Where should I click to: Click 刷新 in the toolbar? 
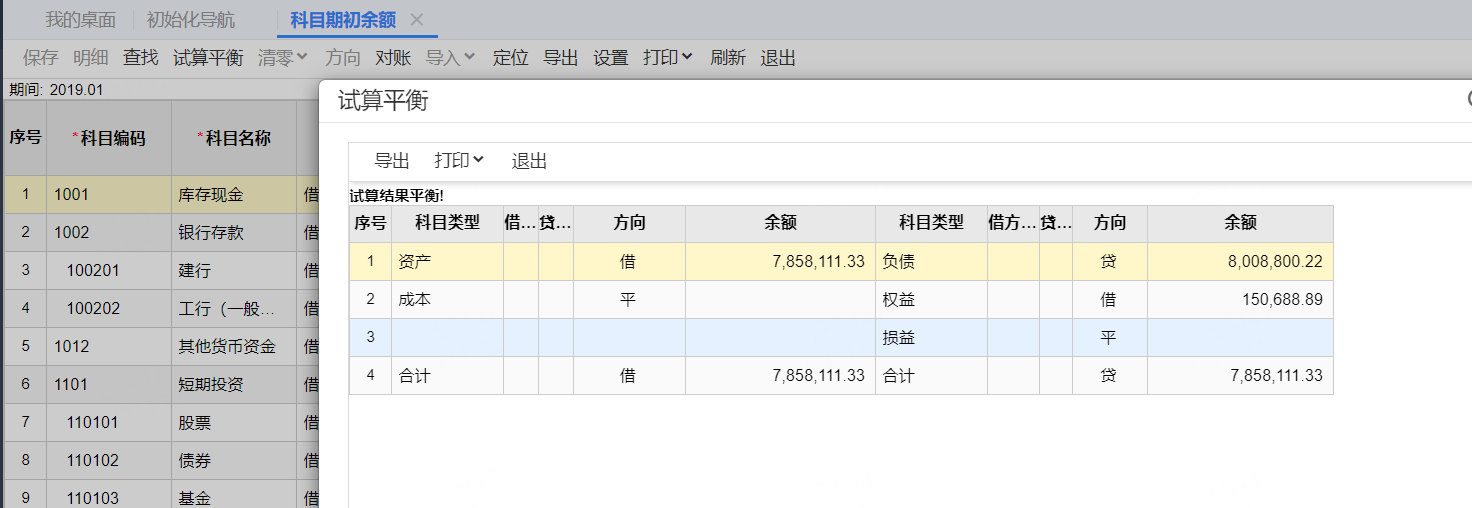click(x=728, y=58)
